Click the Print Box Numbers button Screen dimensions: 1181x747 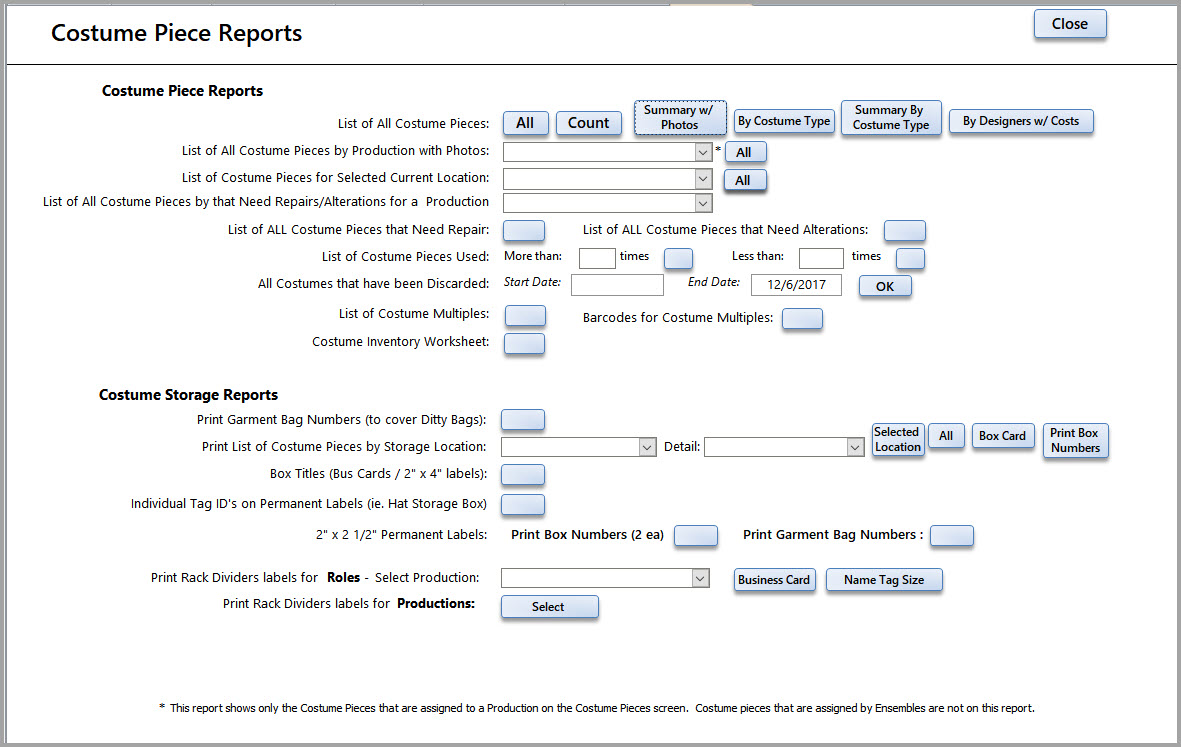pyautogui.click(x=1075, y=440)
